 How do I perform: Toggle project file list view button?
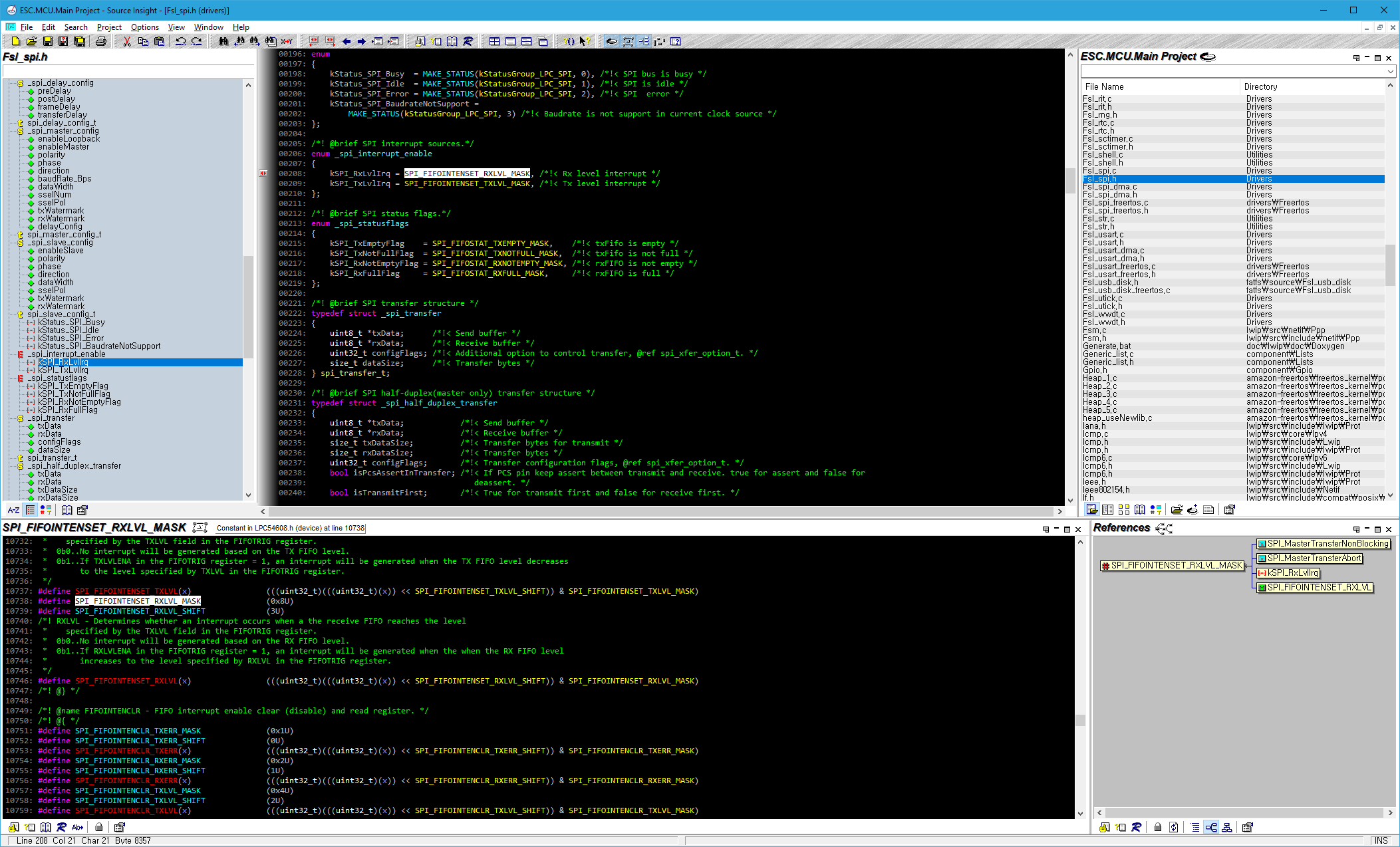(1092, 510)
